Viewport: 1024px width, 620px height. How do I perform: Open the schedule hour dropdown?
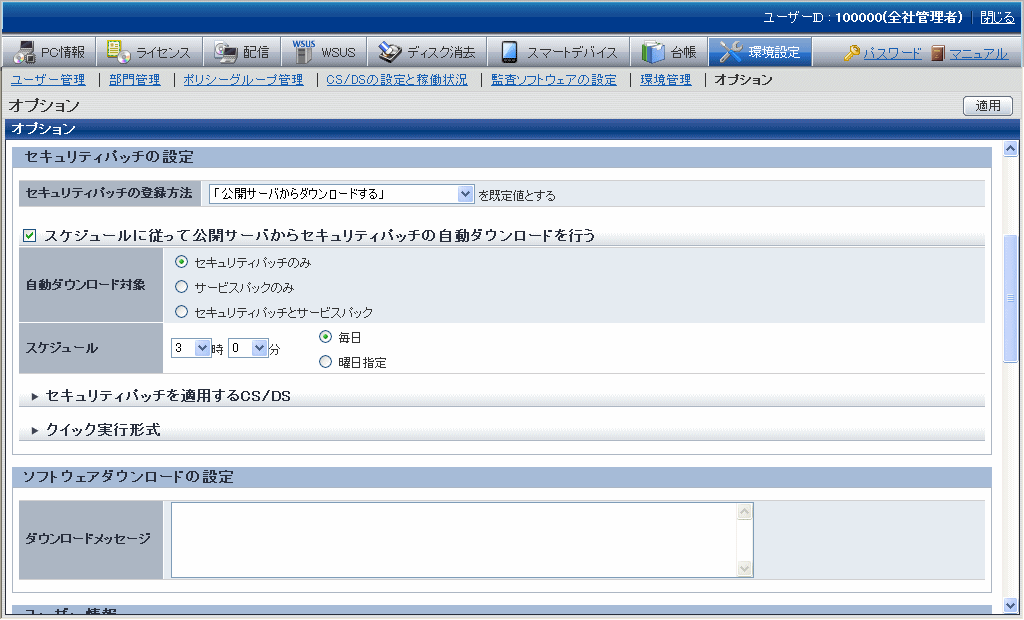click(191, 348)
